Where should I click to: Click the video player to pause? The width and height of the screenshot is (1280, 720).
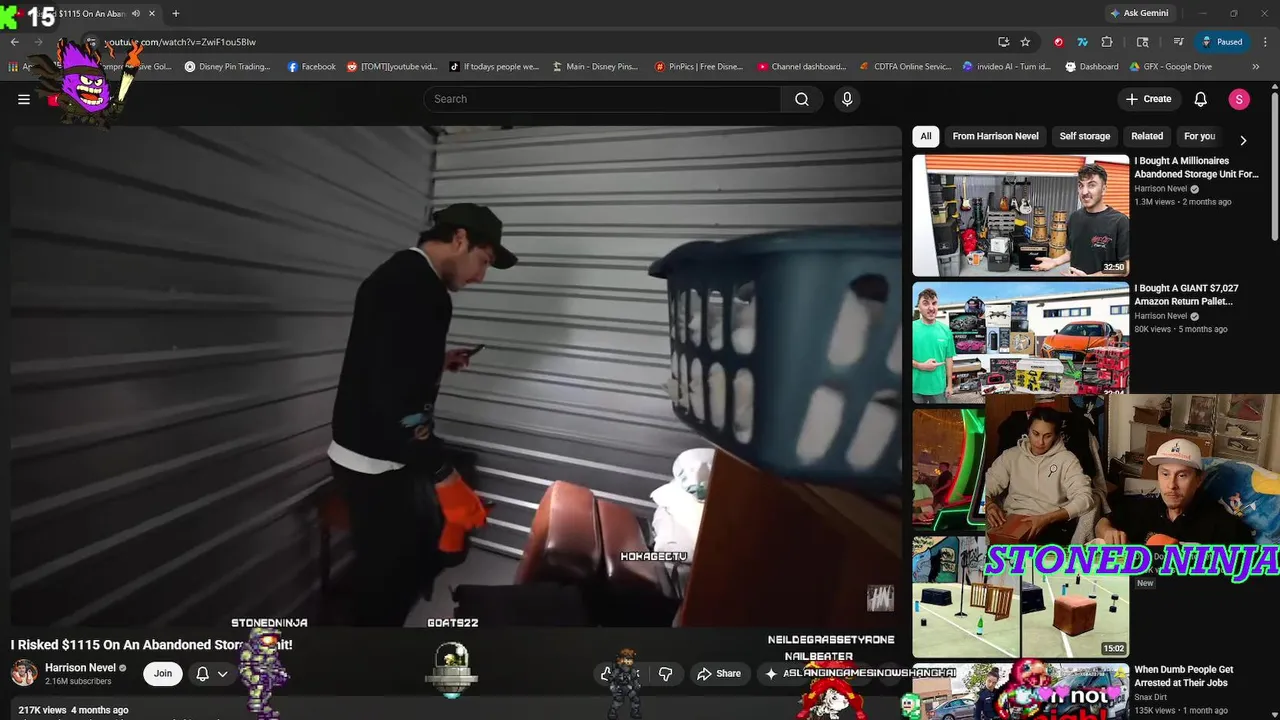coord(456,376)
